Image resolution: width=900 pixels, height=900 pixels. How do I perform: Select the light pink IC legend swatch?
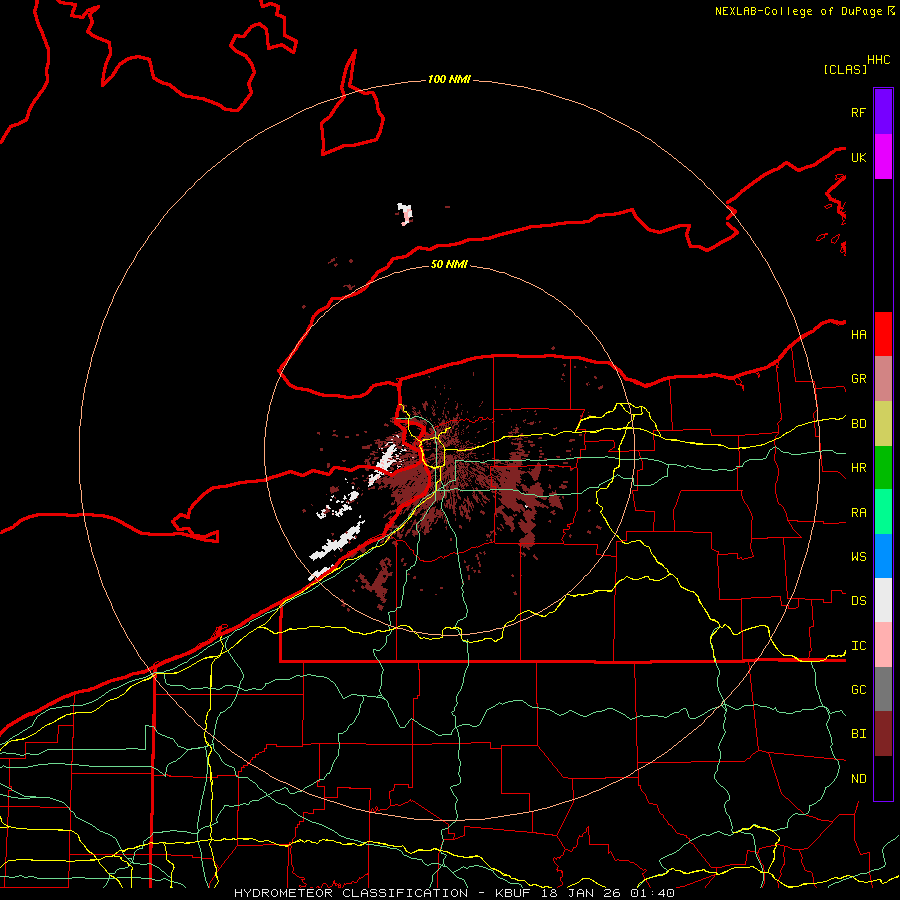coord(883,645)
